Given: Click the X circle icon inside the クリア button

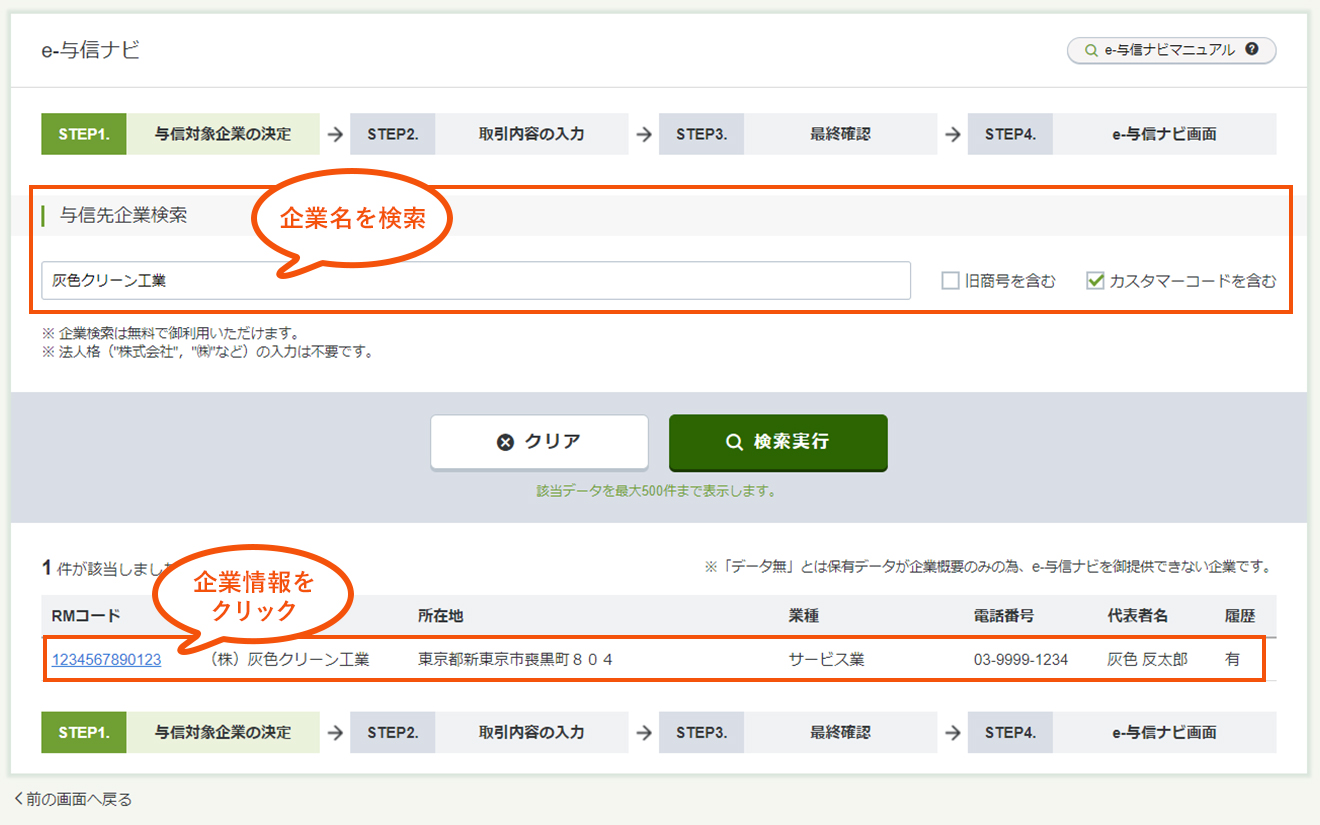Looking at the screenshot, I should point(505,442).
